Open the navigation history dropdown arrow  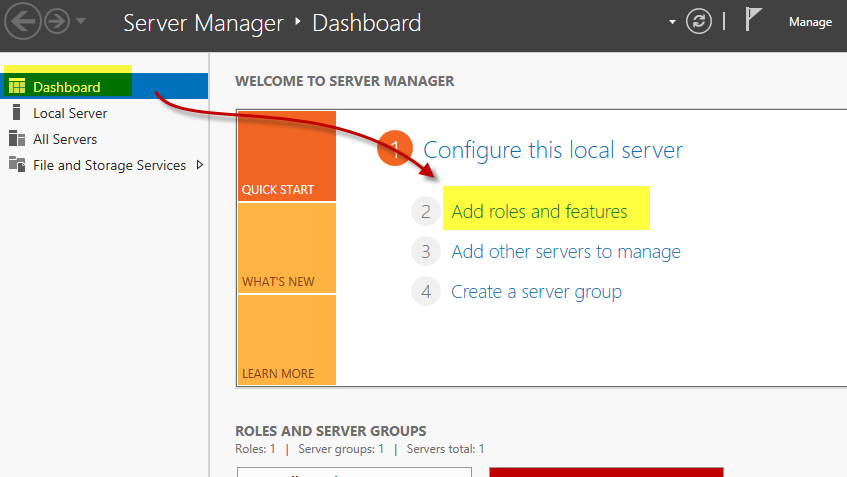(80, 21)
